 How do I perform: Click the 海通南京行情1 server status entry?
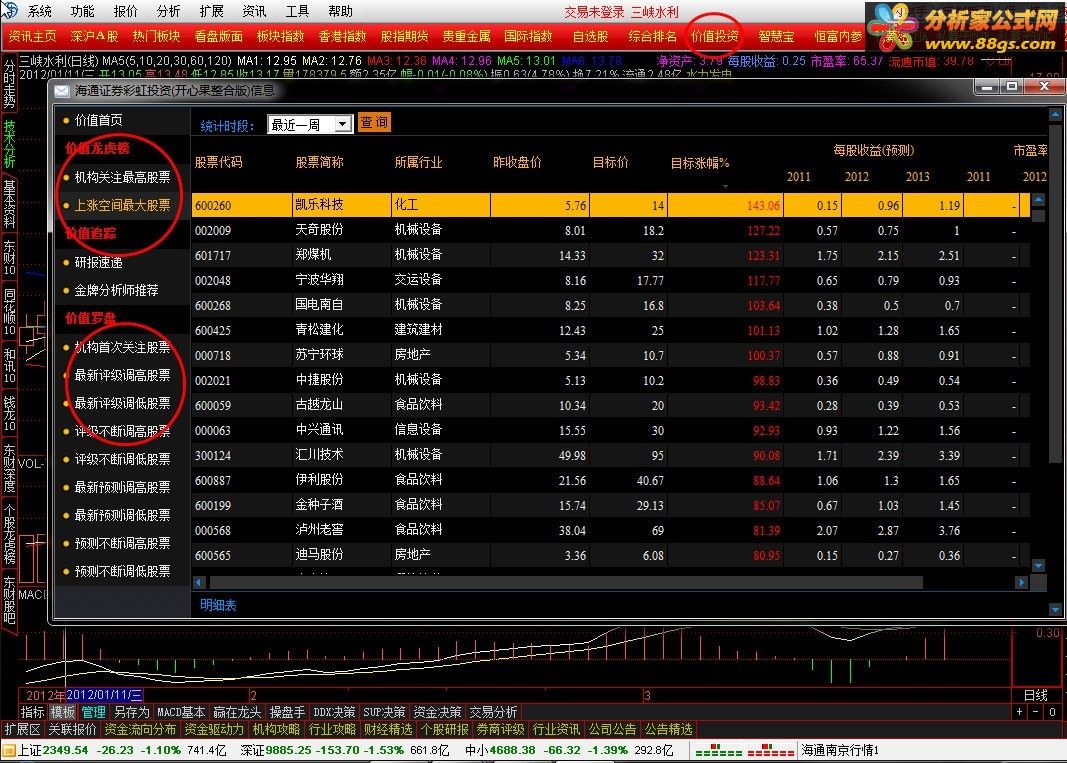840,750
